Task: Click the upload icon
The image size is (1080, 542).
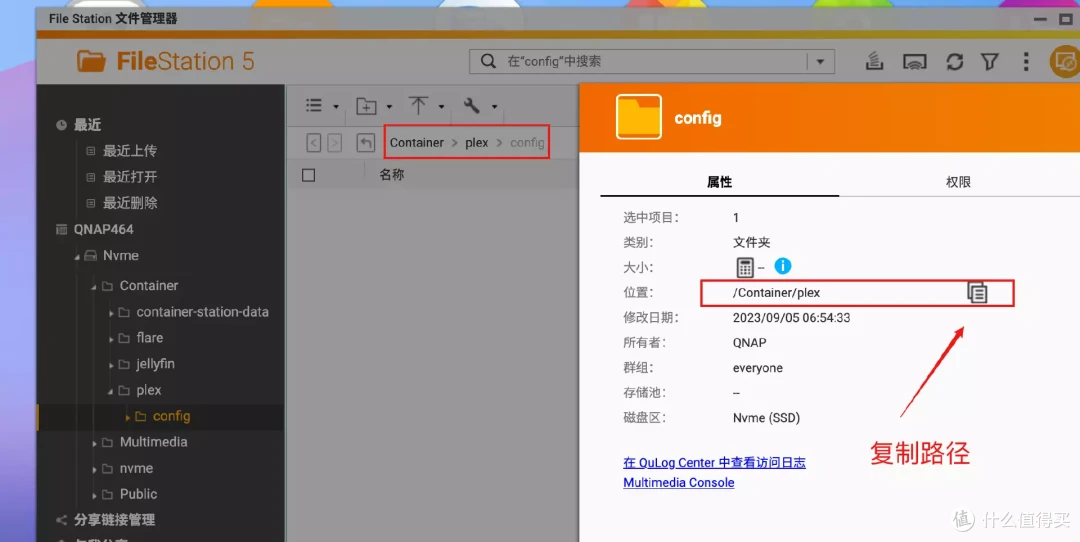Action: tap(418, 105)
